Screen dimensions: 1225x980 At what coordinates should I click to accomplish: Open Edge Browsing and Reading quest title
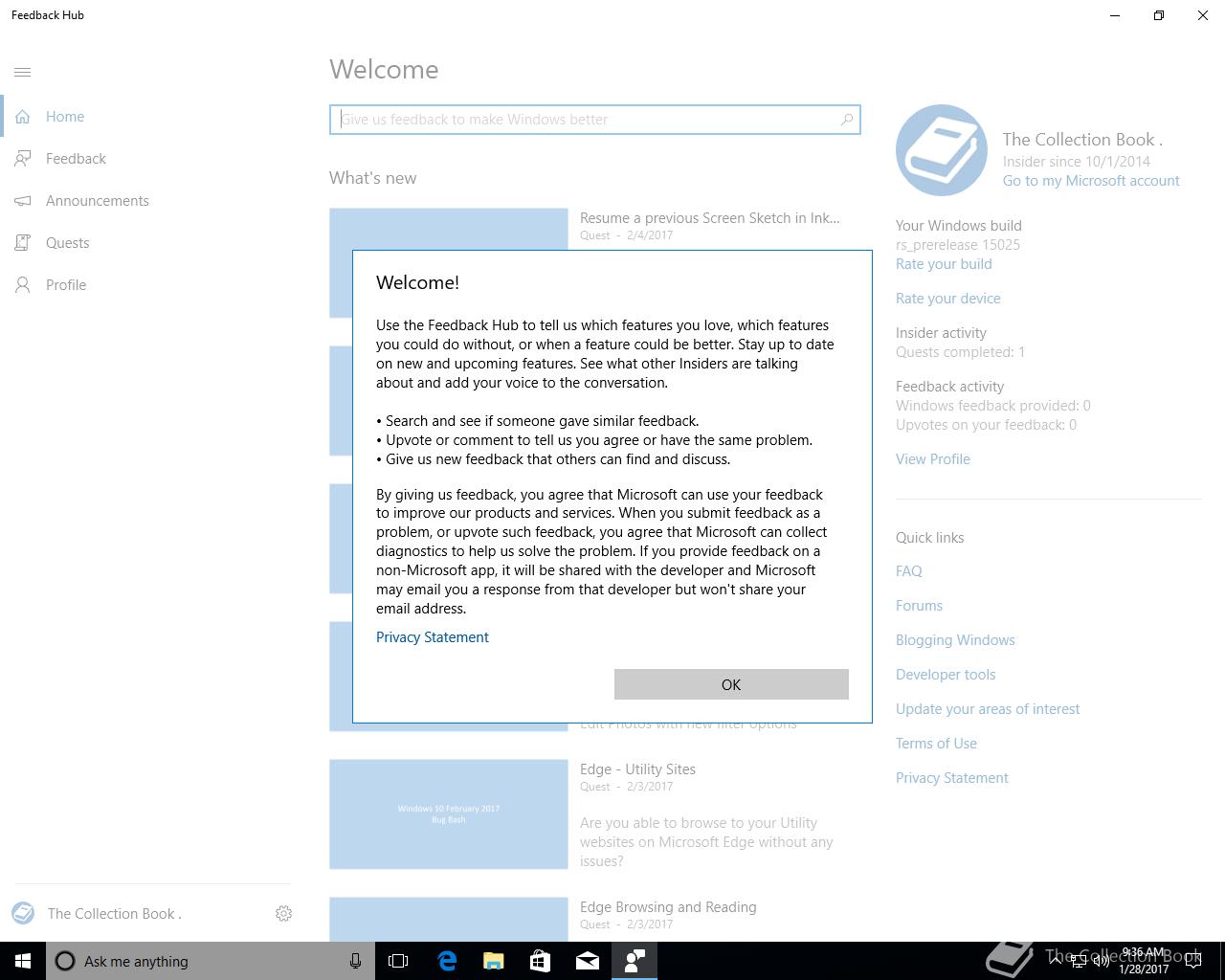(668, 907)
